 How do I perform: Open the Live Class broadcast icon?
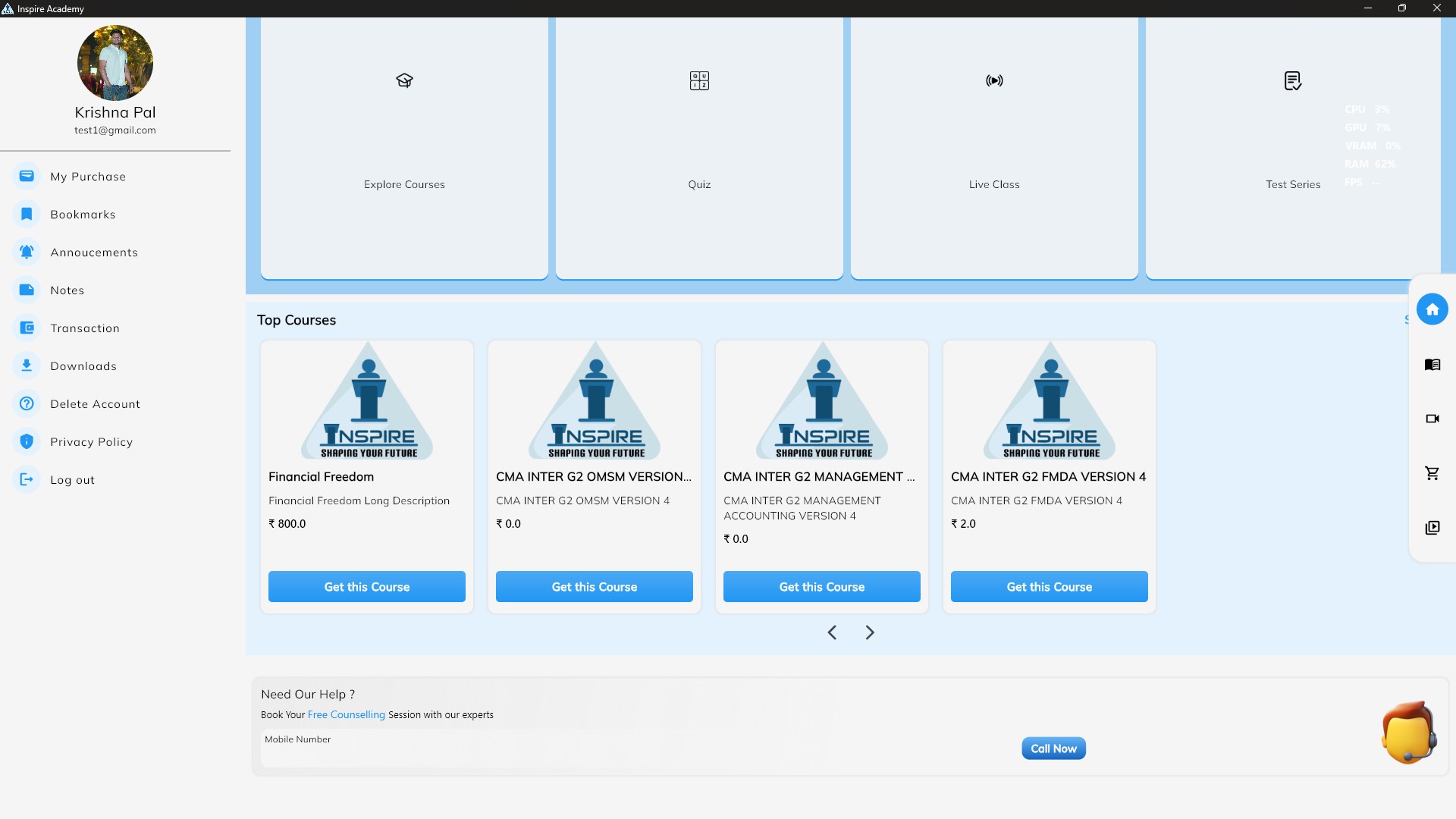pos(994,80)
